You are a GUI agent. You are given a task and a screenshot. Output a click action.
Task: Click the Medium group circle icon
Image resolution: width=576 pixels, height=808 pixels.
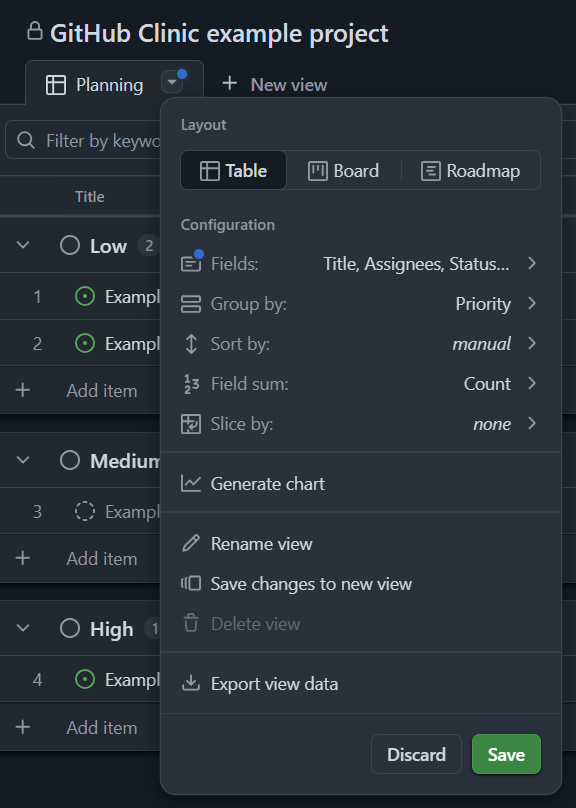click(x=70, y=460)
